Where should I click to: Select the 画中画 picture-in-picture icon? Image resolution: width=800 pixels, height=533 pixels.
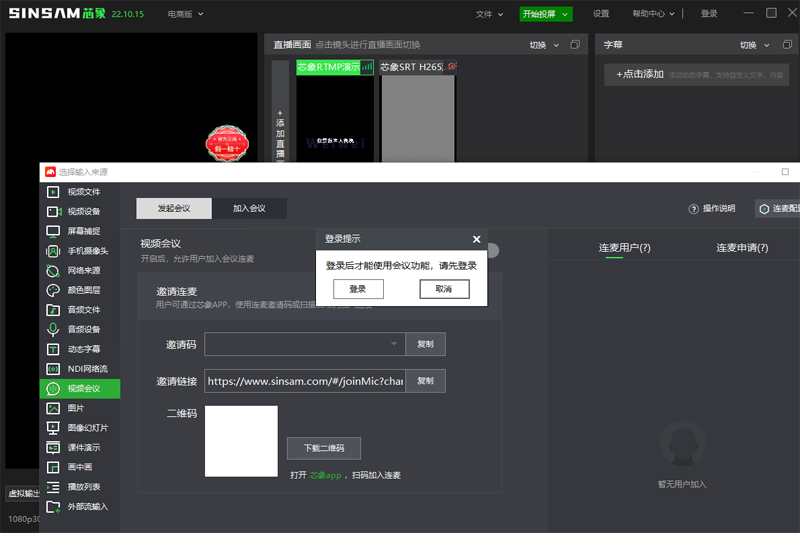coord(53,467)
